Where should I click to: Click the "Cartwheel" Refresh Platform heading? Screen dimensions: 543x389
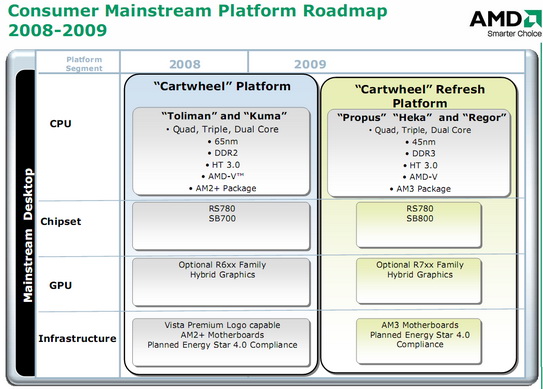[x=420, y=96]
